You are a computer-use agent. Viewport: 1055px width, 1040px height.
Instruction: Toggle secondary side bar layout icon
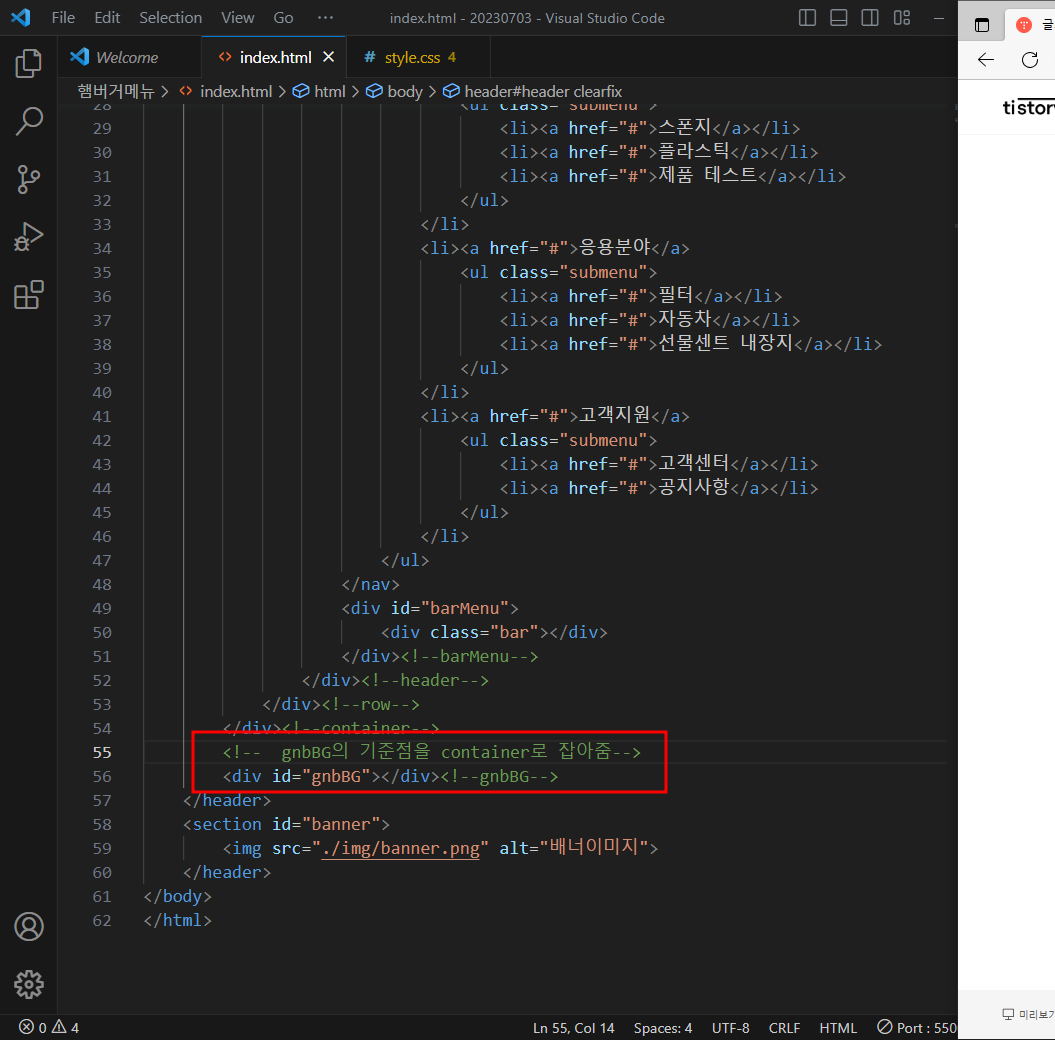(870, 17)
